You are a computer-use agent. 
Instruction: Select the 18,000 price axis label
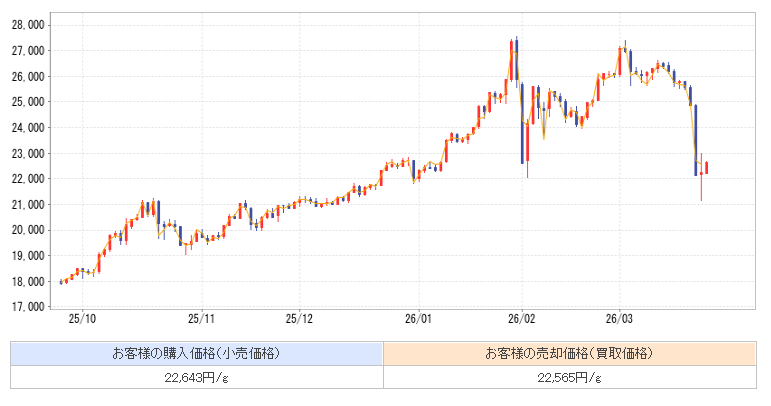pyautogui.click(x=26, y=281)
